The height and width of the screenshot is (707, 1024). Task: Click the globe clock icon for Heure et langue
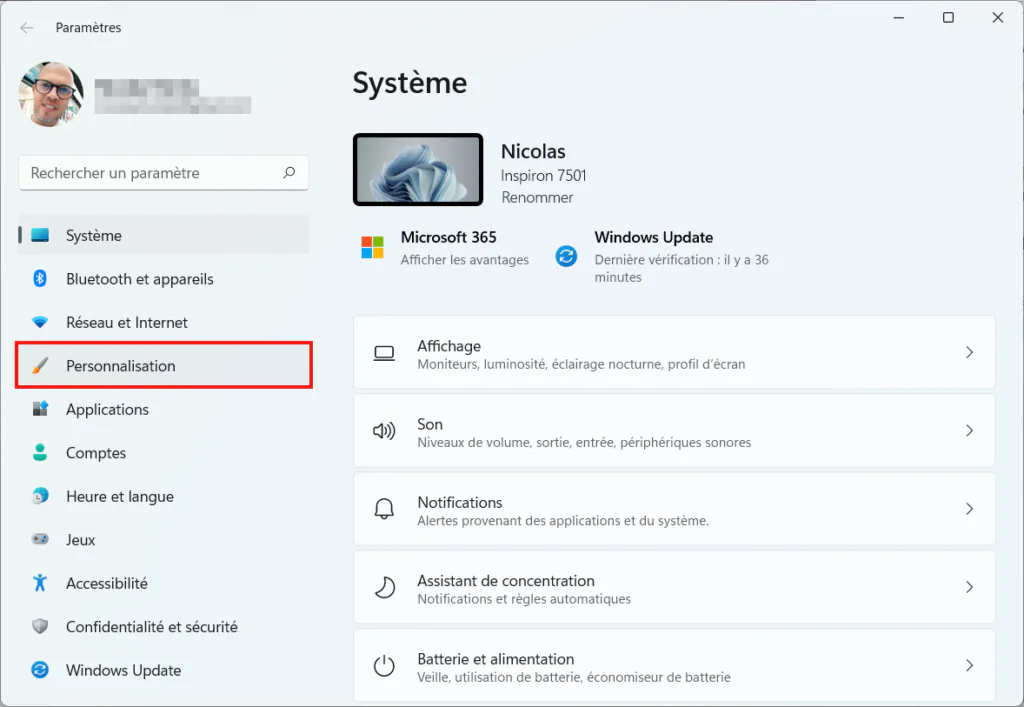click(x=40, y=496)
